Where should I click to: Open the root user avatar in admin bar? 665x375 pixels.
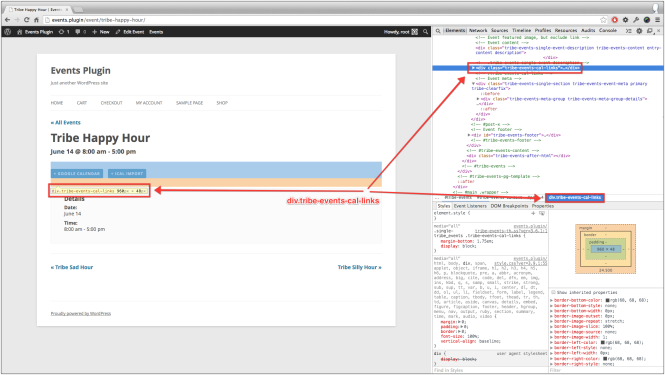click(x=414, y=32)
